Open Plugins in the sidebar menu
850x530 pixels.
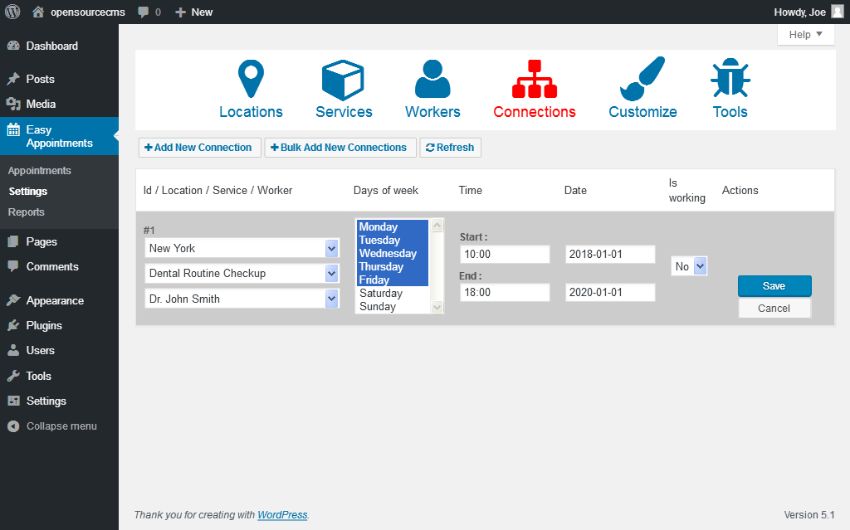click(x=44, y=325)
